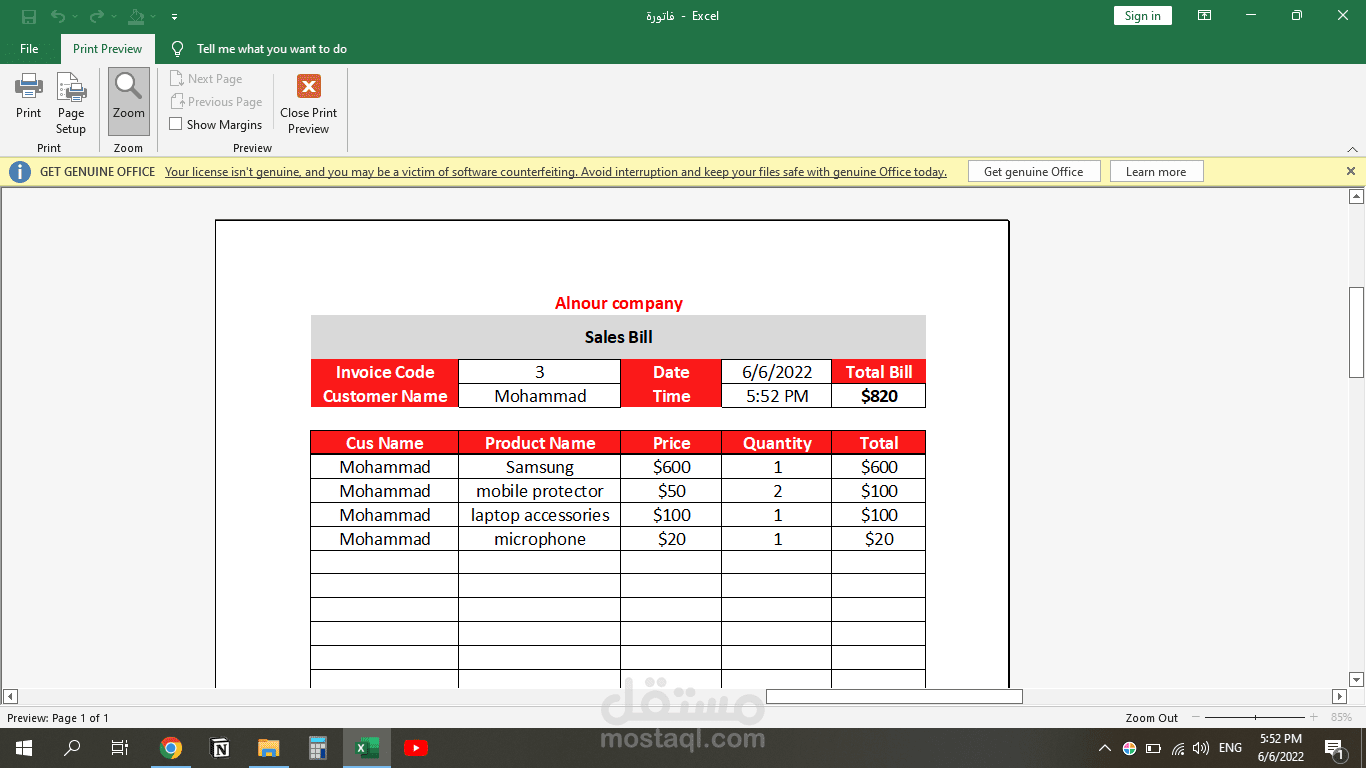Click the Get genuine Office button
This screenshot has width=1366, height=768.
click(x=1034, y=172)
